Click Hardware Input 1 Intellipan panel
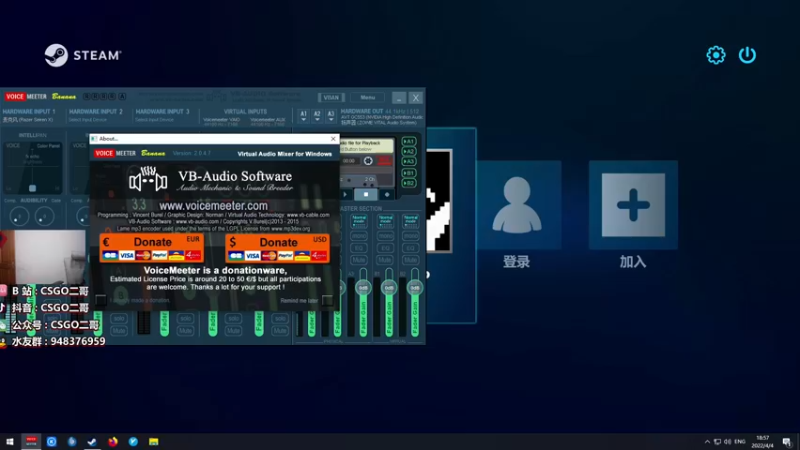This screenshot has height=450, width=800. [x=33, y=167]
